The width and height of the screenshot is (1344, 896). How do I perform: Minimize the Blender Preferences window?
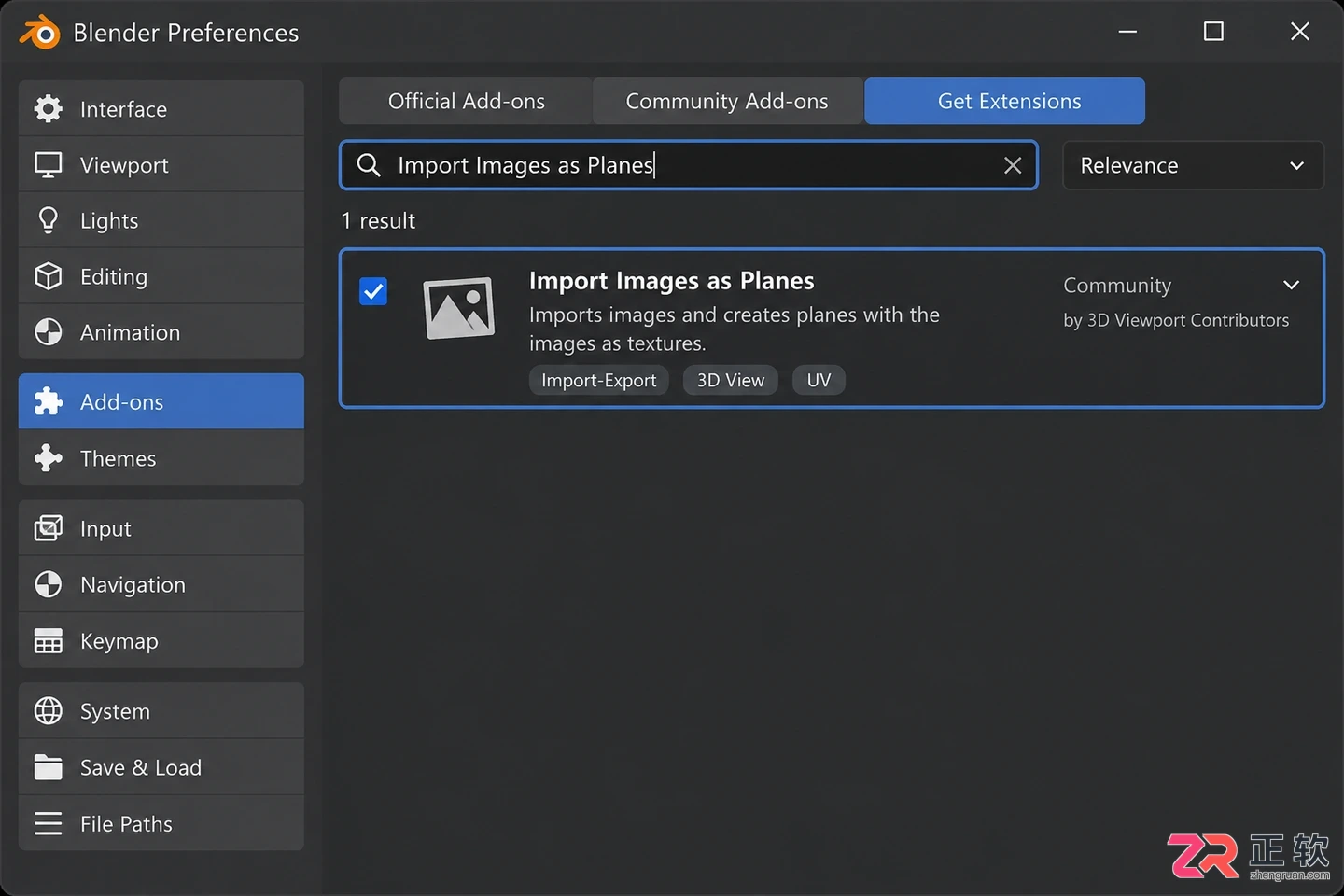tap(1127, 32)
